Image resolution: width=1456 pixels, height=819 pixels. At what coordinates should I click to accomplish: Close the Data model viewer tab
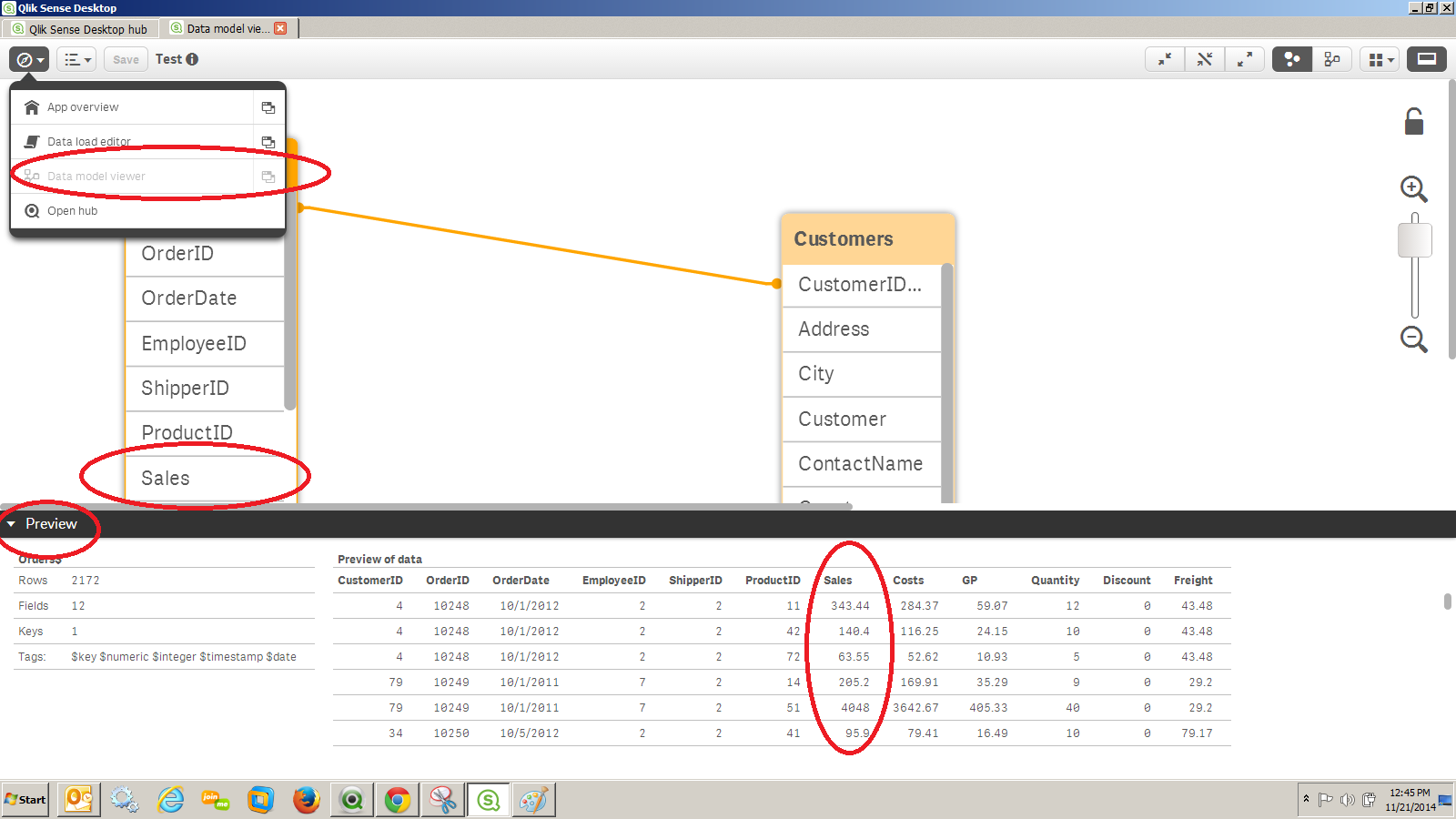click(280, 28)
